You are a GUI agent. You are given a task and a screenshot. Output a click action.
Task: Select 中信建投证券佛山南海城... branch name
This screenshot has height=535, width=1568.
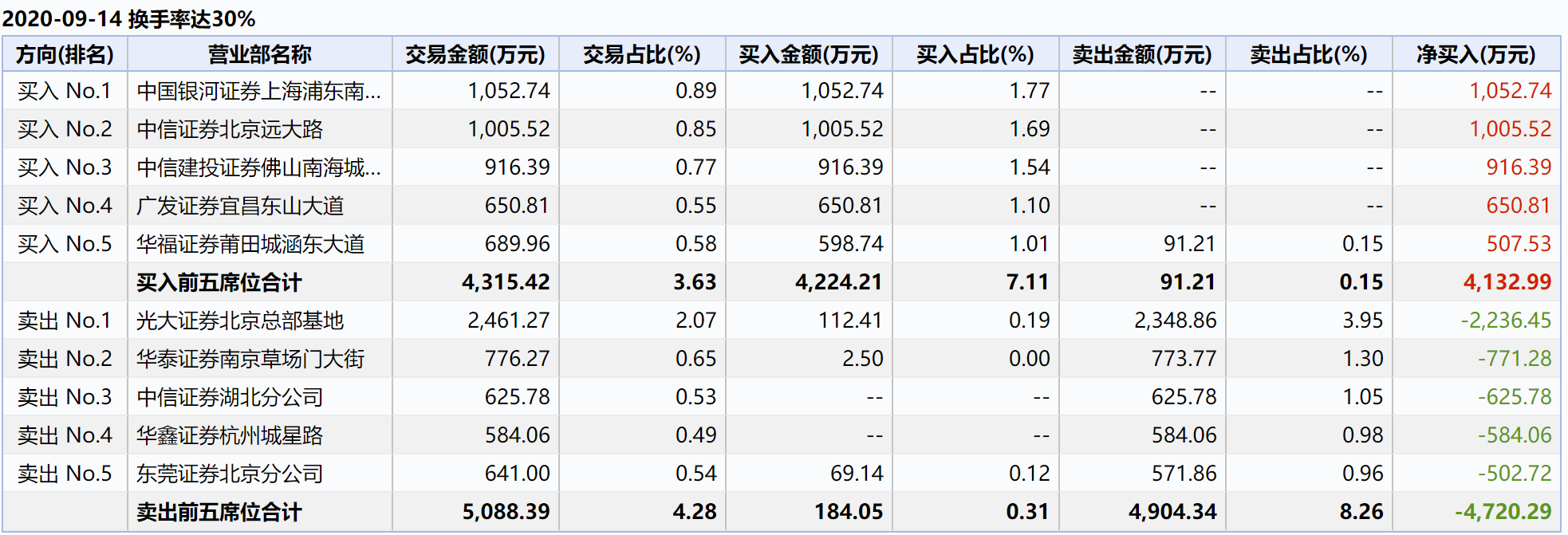[x=259, y=167]
